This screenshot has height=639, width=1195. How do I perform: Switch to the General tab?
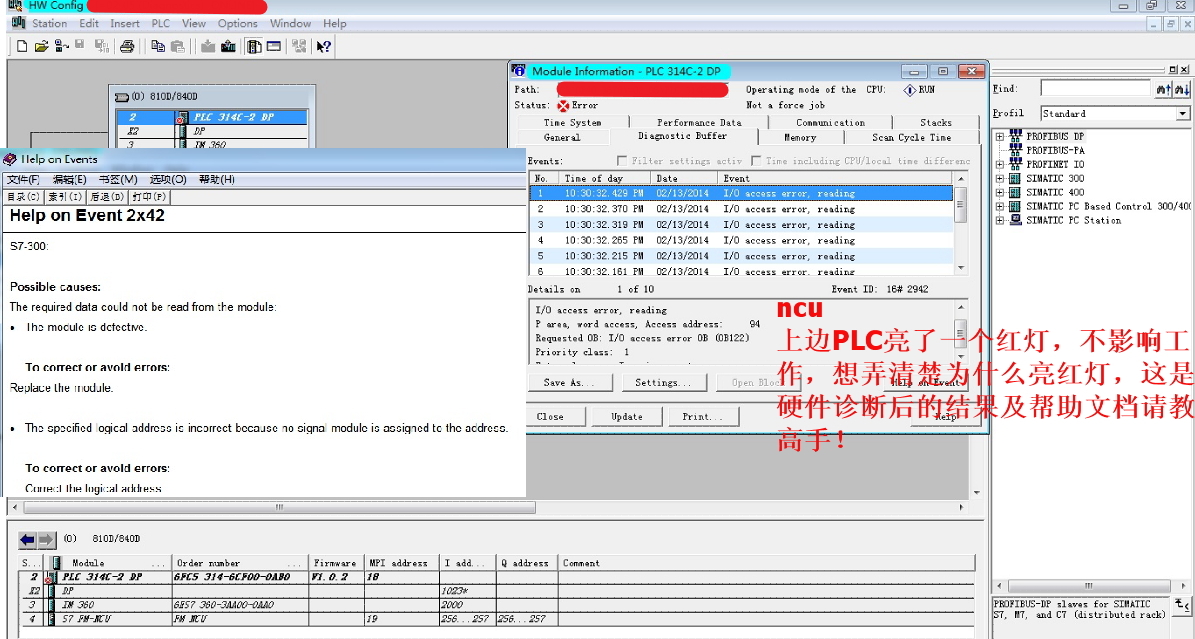point(562,137)
